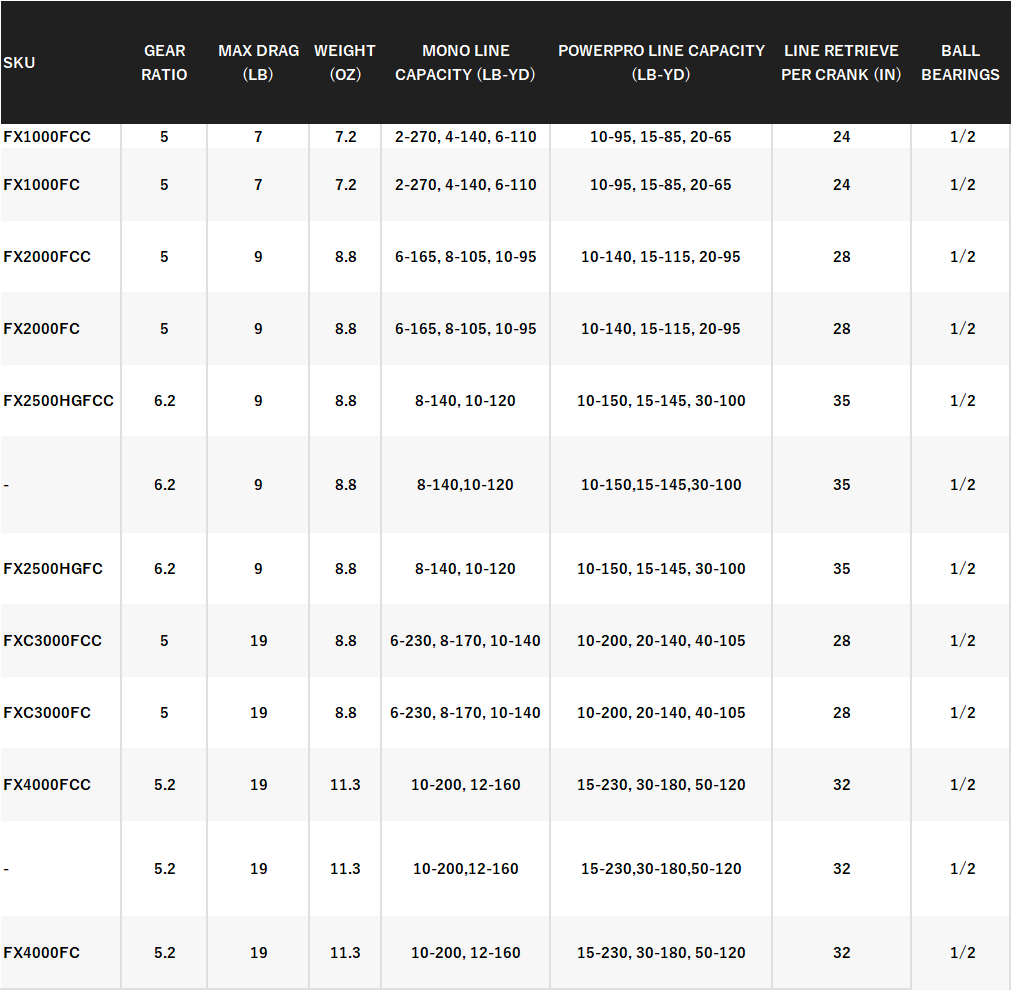Click weight 11.3 in FX4000FC row
The width and height of the screenshot is (1011, 990).
tap(345, 953)
